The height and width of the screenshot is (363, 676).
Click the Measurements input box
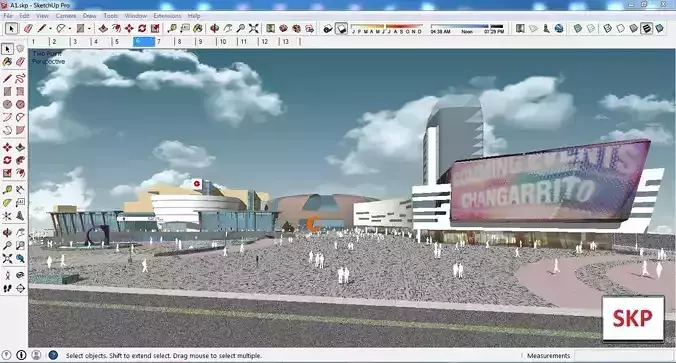(x=623, y=356)
